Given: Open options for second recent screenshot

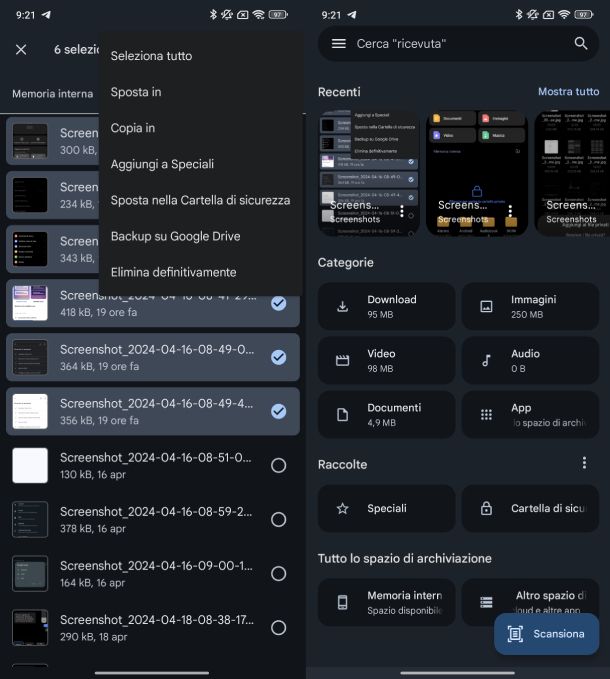Looking at the screenshot, I should click(x=510, y=211).
